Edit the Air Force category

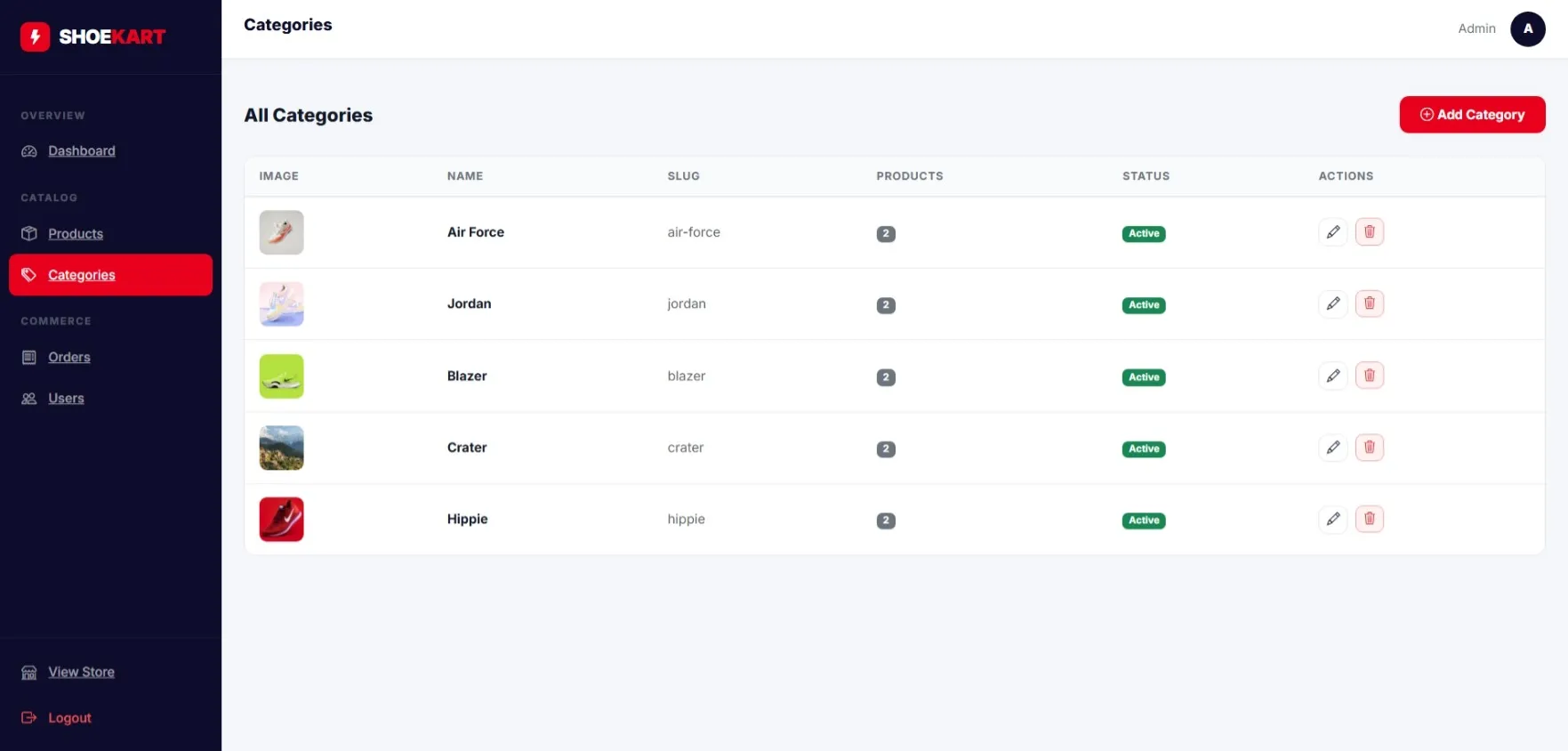click(x=1332, y=232)
